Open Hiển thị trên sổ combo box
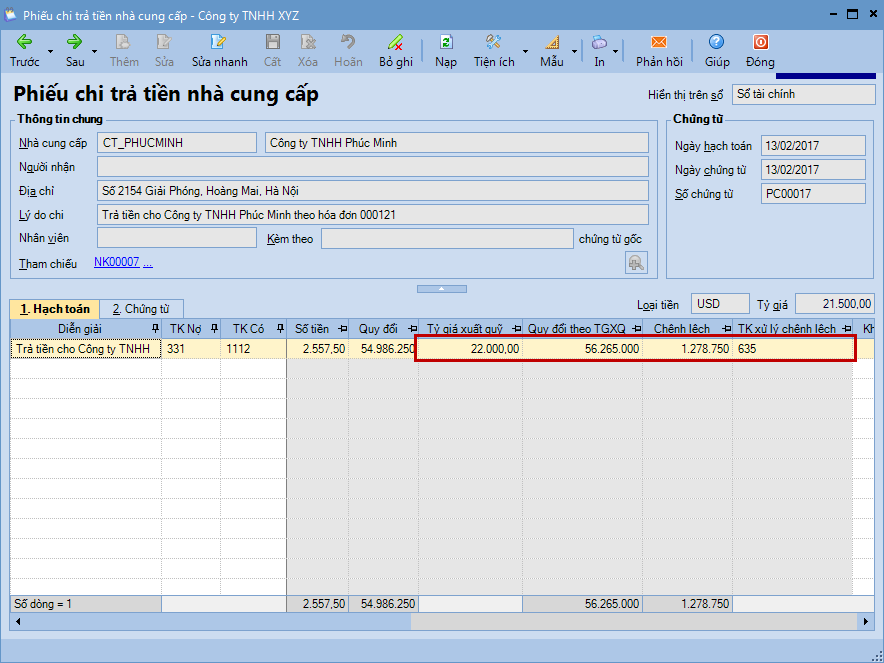Image resolution: width=884 pixels, height=663 pixels. click(803, 95)
